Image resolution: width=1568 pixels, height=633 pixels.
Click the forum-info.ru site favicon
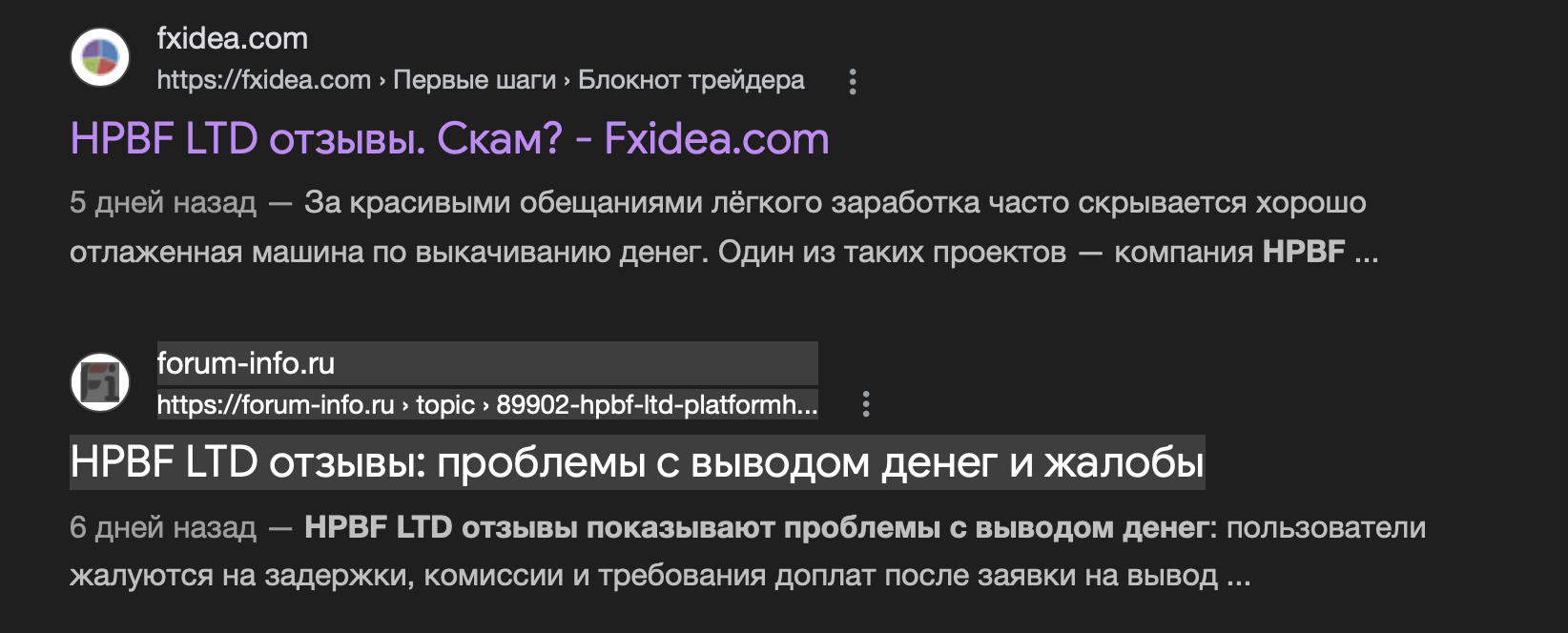pyautogui.click(x=100, y=382)
